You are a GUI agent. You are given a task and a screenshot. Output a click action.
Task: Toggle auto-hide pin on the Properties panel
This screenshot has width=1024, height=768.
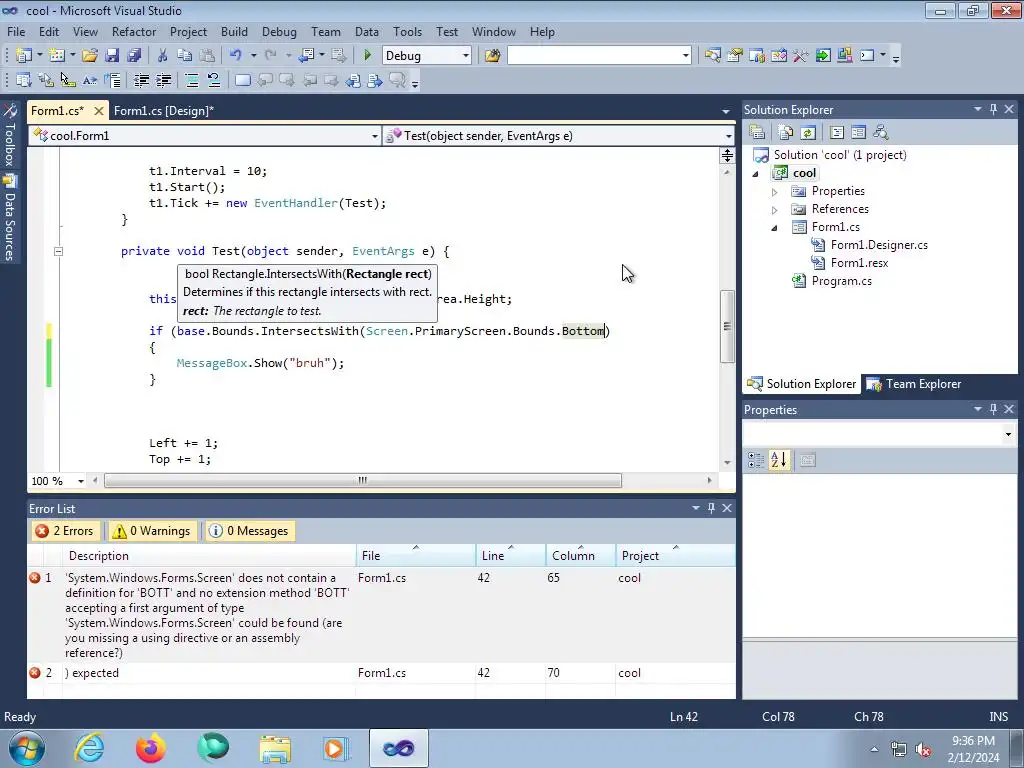(993, 409)
